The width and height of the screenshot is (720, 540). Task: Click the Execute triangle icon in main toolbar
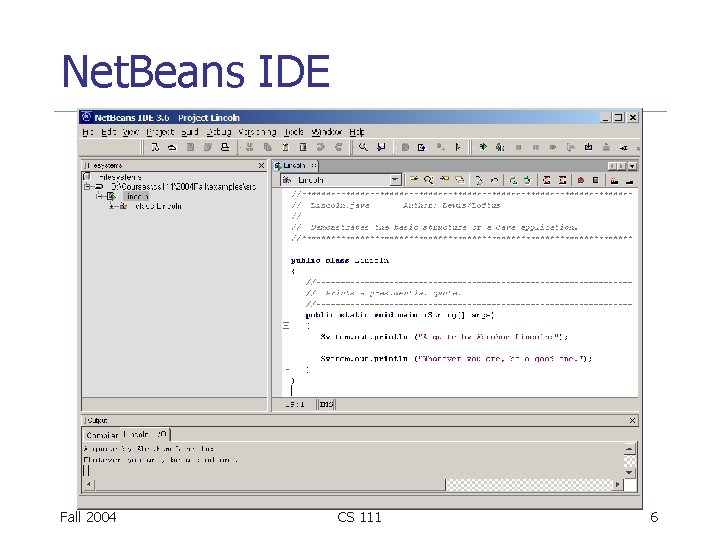(x=458, y=147)
